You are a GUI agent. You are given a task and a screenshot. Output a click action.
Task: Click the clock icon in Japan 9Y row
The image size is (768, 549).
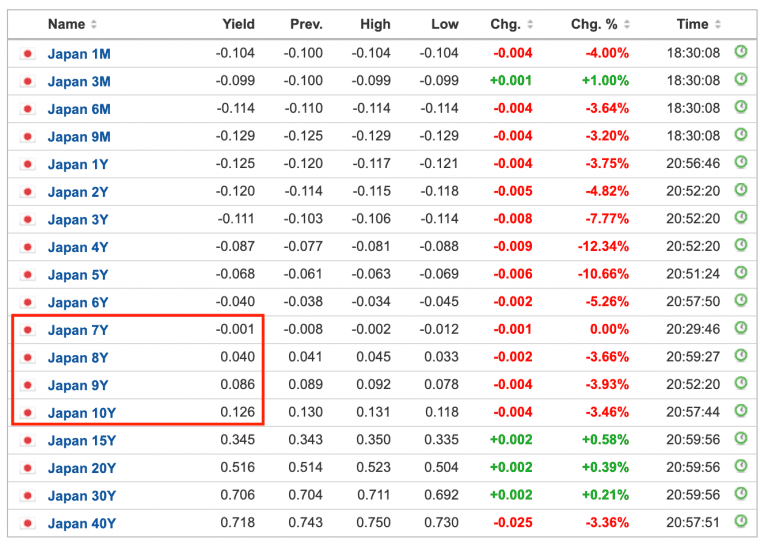(x=741, y=383)
